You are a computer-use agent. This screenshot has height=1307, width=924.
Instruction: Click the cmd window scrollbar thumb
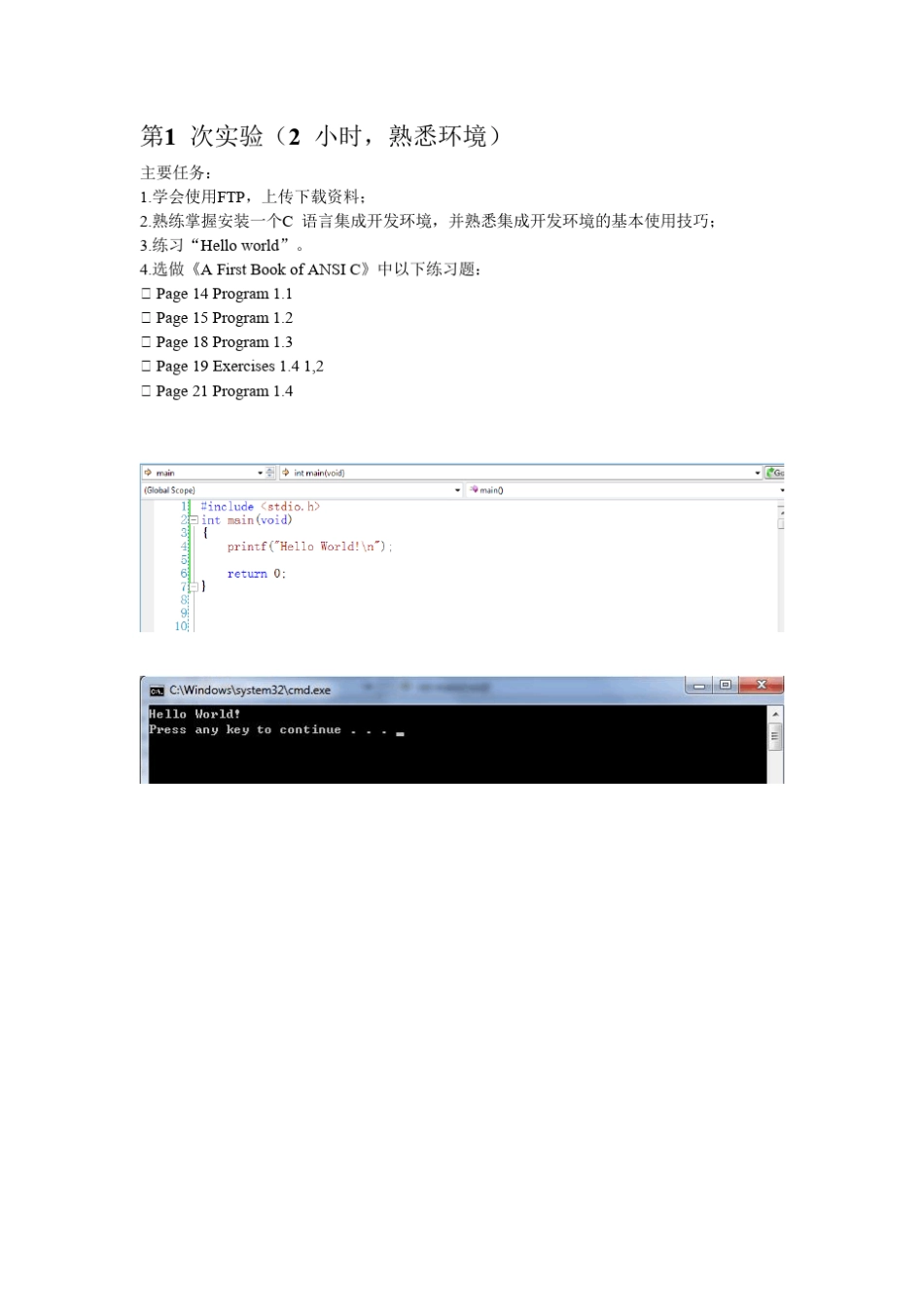point(775,737)
